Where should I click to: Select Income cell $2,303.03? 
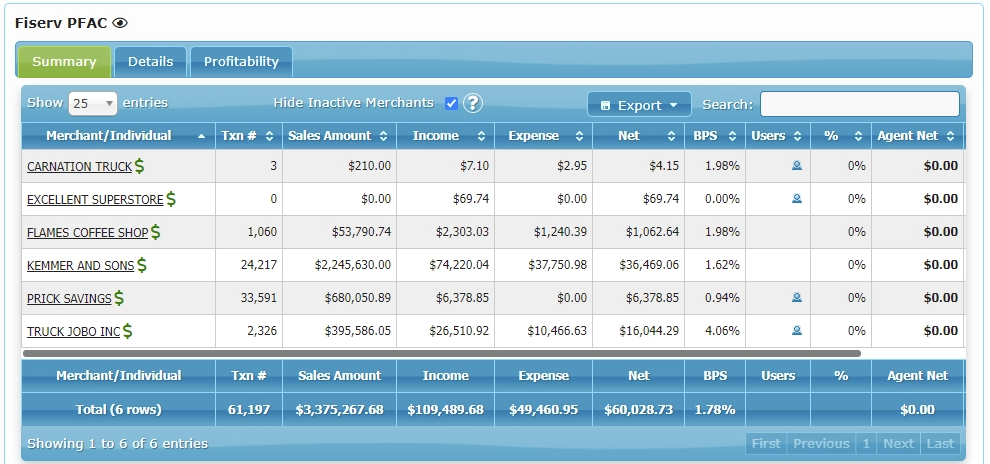[445, 232]
